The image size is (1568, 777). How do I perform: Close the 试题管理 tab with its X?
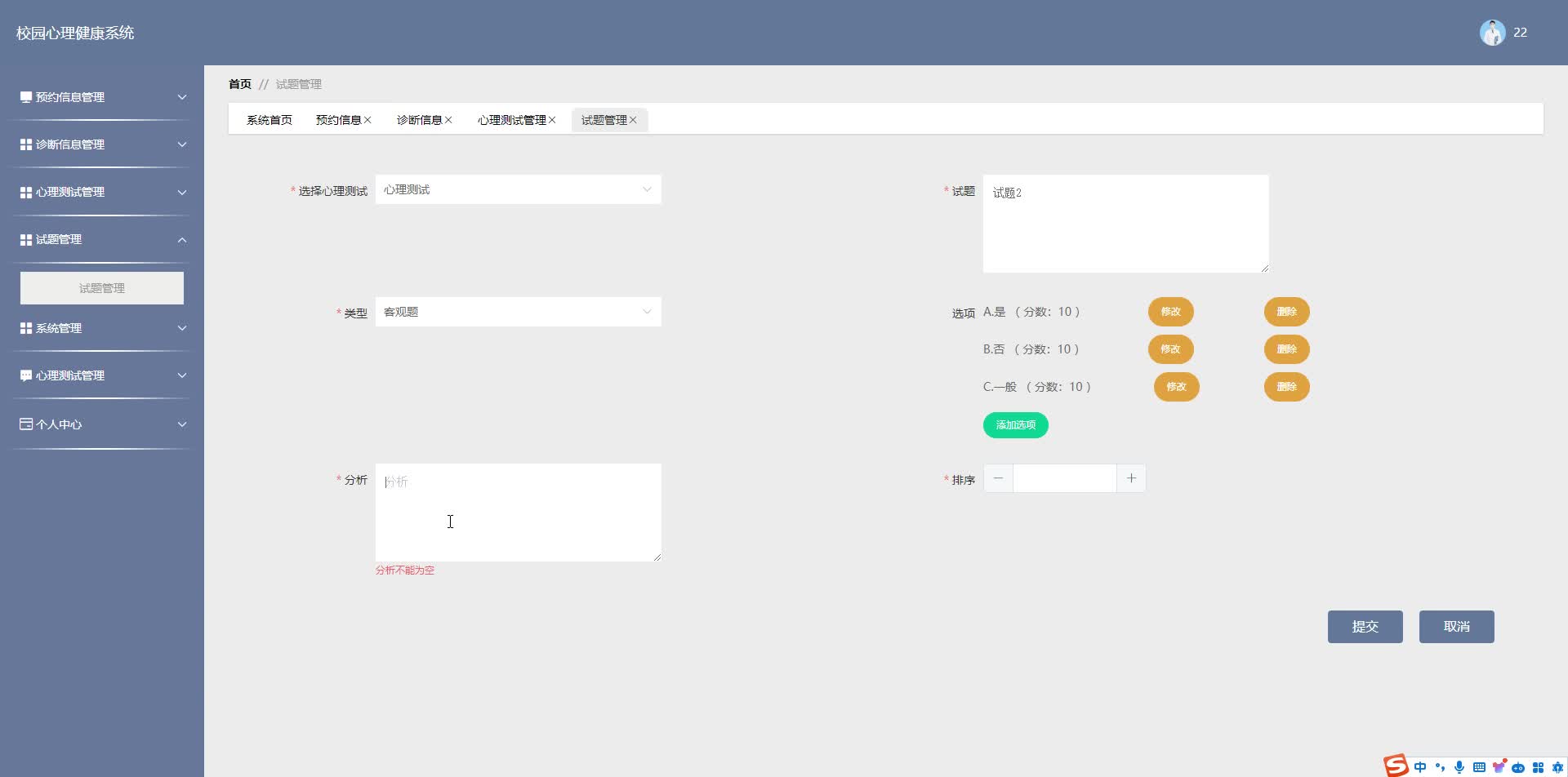[x=633, y=120]
